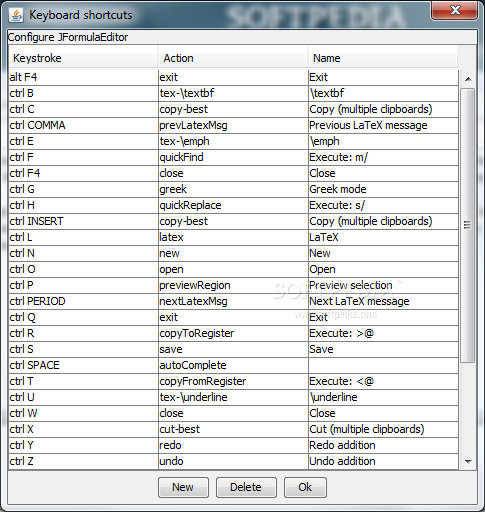Click the cut-best action cell
The width and height of the screenshot is (485, 512).
[x=233, y=429]
